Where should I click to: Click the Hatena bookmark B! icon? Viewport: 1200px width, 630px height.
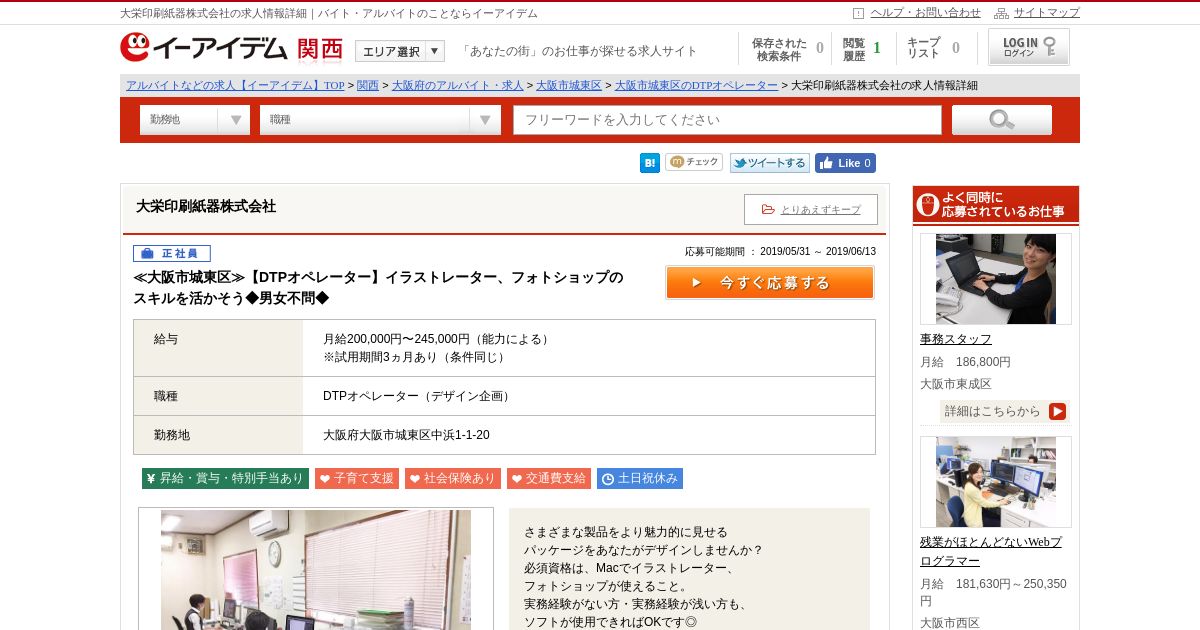point(650,163)
